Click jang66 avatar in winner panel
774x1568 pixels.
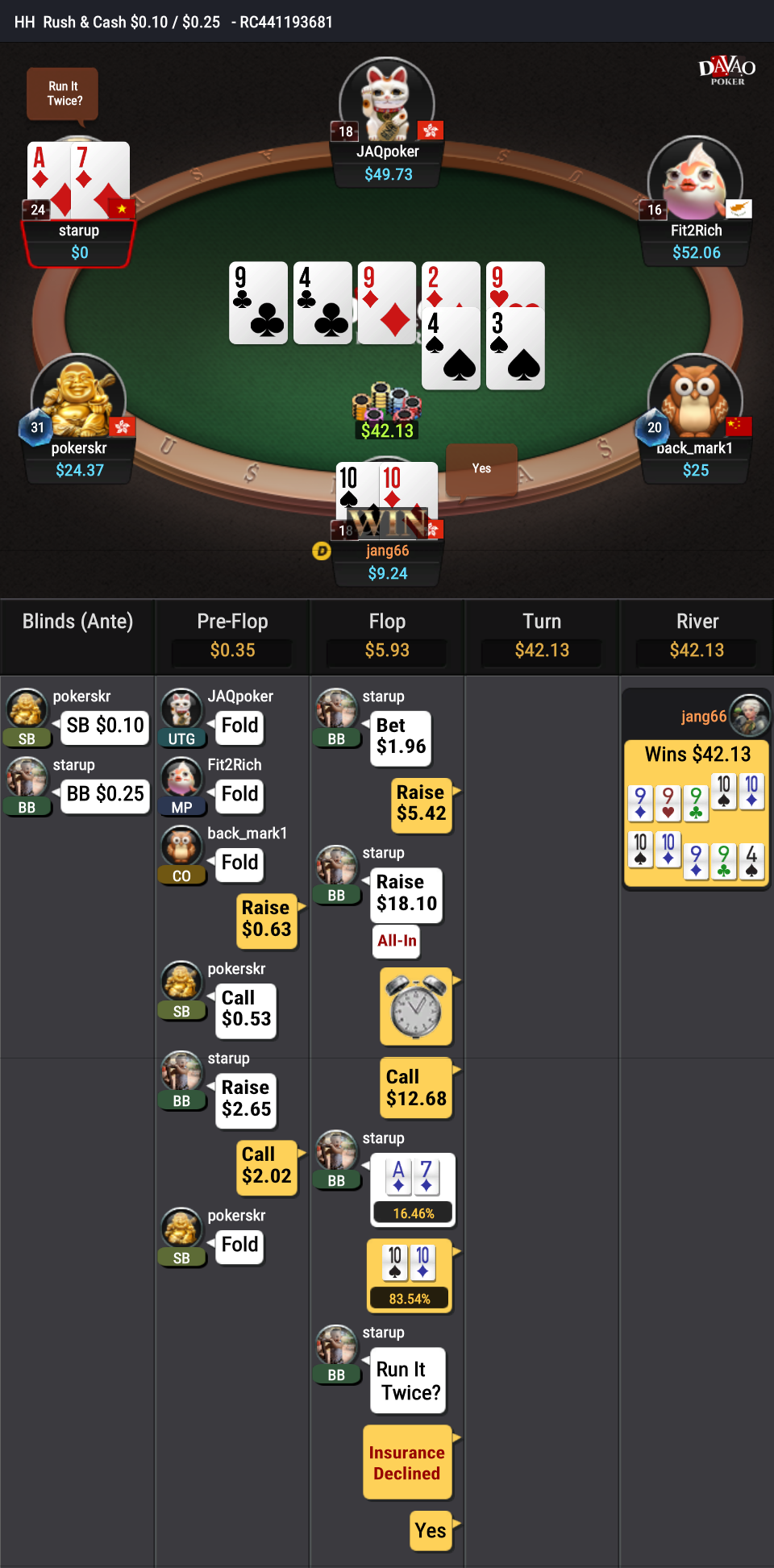tap(751, 714)
